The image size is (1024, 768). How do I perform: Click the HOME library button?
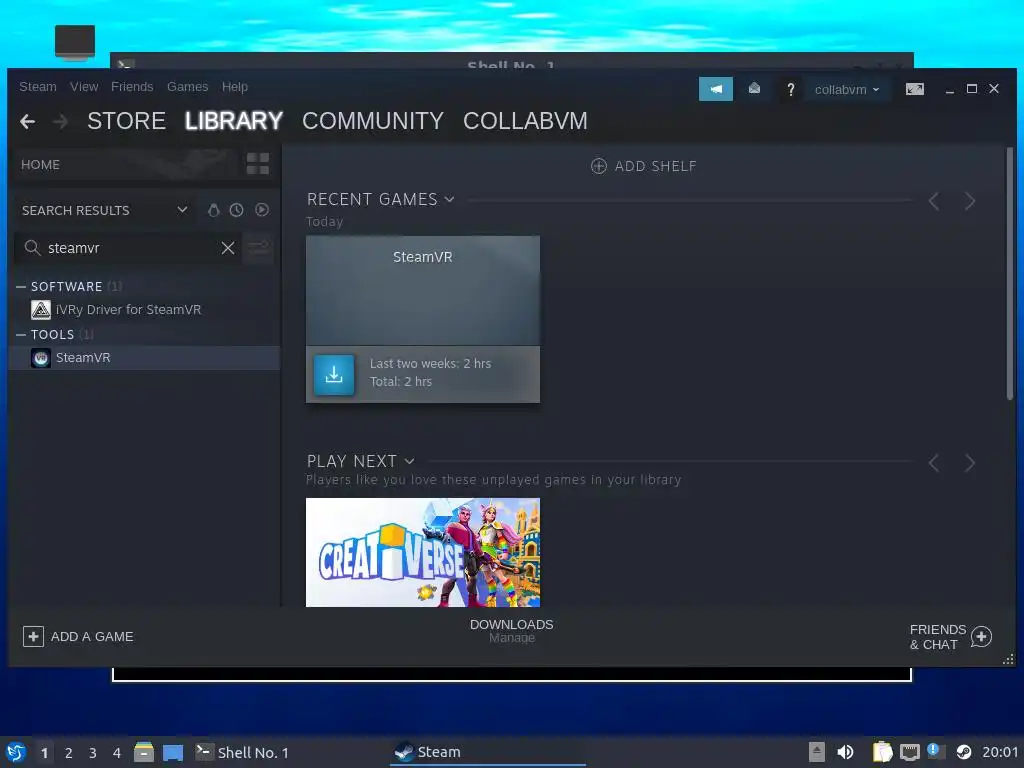pos(124,165)
